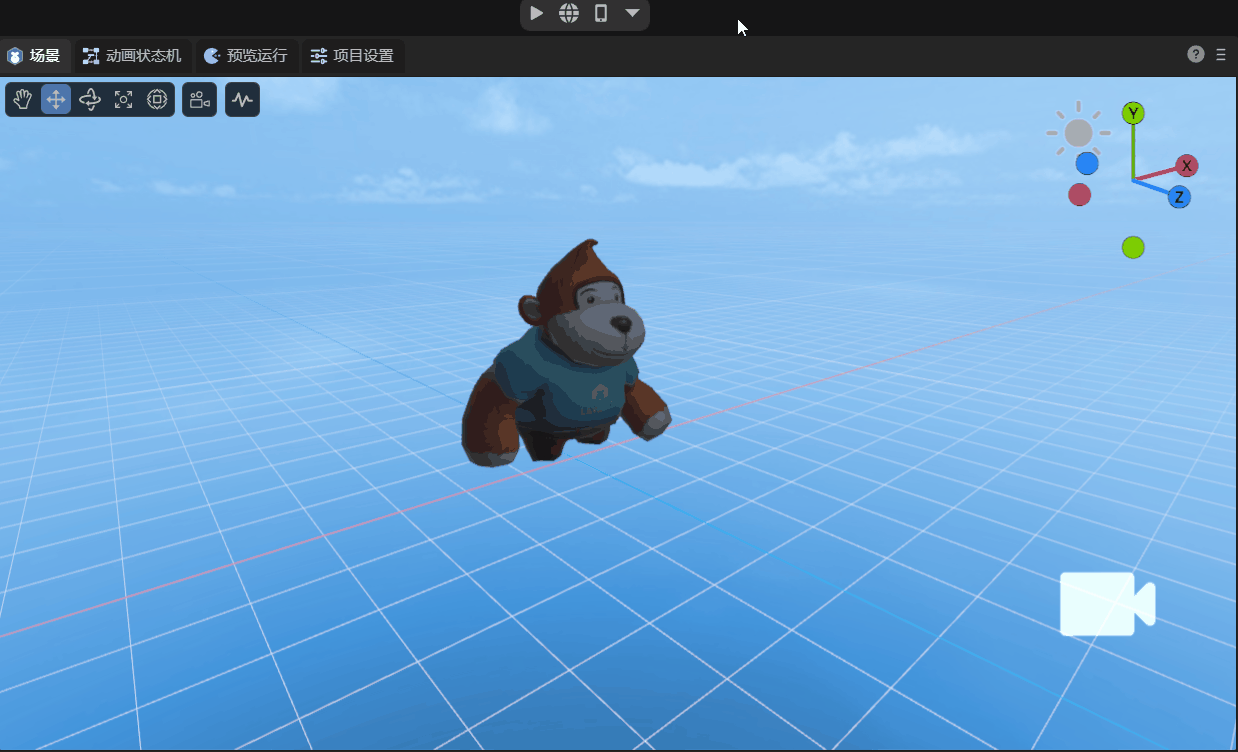This screenshot has height=752, width=1238.
Task: Open the 项目设置 tab
Action: click(352, 56)
